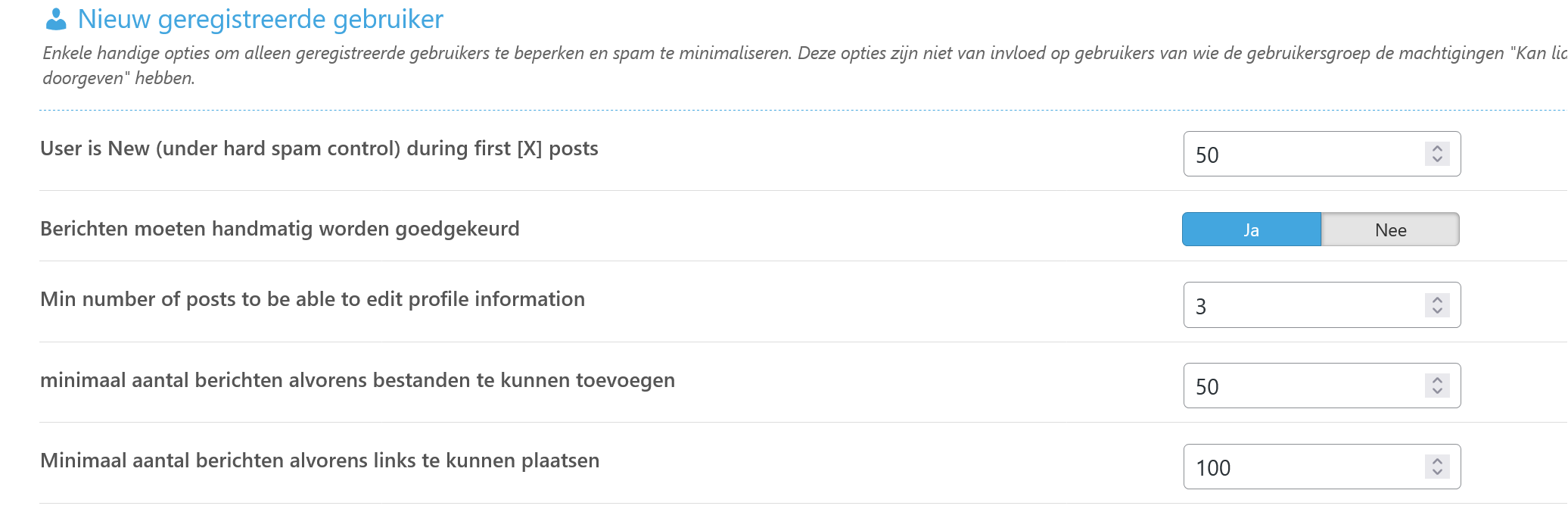Increase min posts to edit profile information

tap(1437, 299)
